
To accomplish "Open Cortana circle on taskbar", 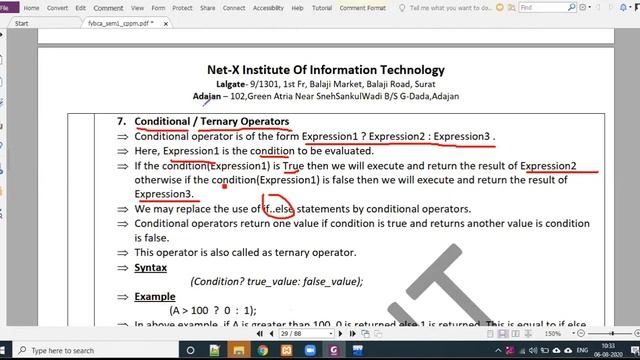I will (x=191, y=350).
